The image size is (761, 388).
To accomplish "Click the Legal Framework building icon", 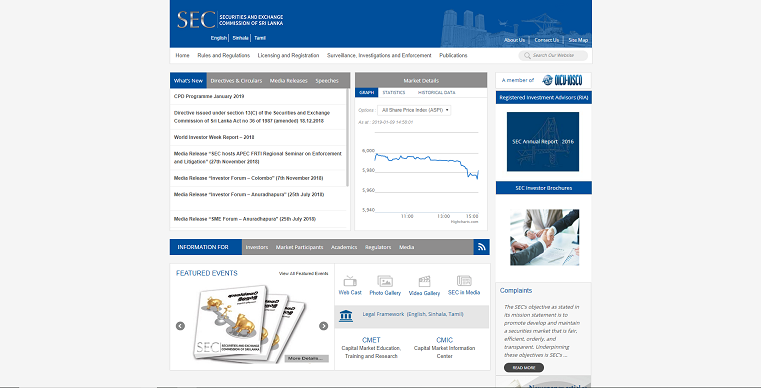I will (x=346, y=316).
